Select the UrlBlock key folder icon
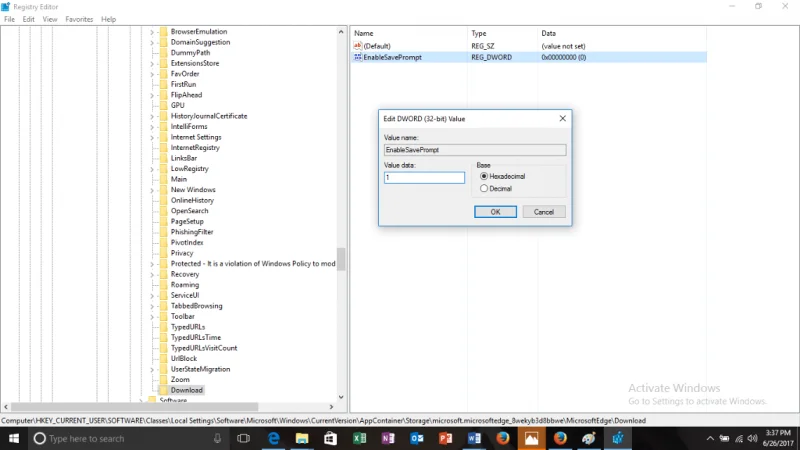This screenshot has height=450, width=800. coord(163,359)
